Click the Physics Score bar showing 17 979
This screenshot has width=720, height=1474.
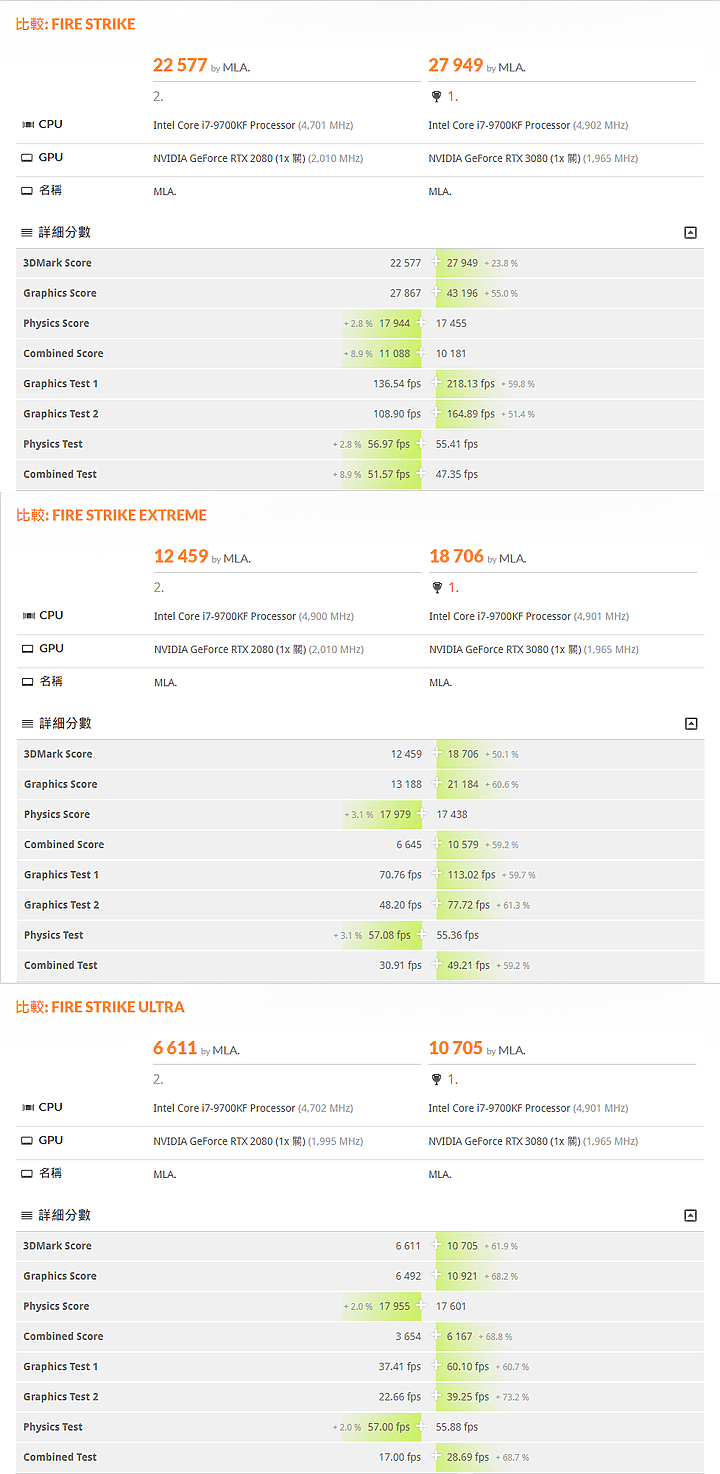[381, 814]
